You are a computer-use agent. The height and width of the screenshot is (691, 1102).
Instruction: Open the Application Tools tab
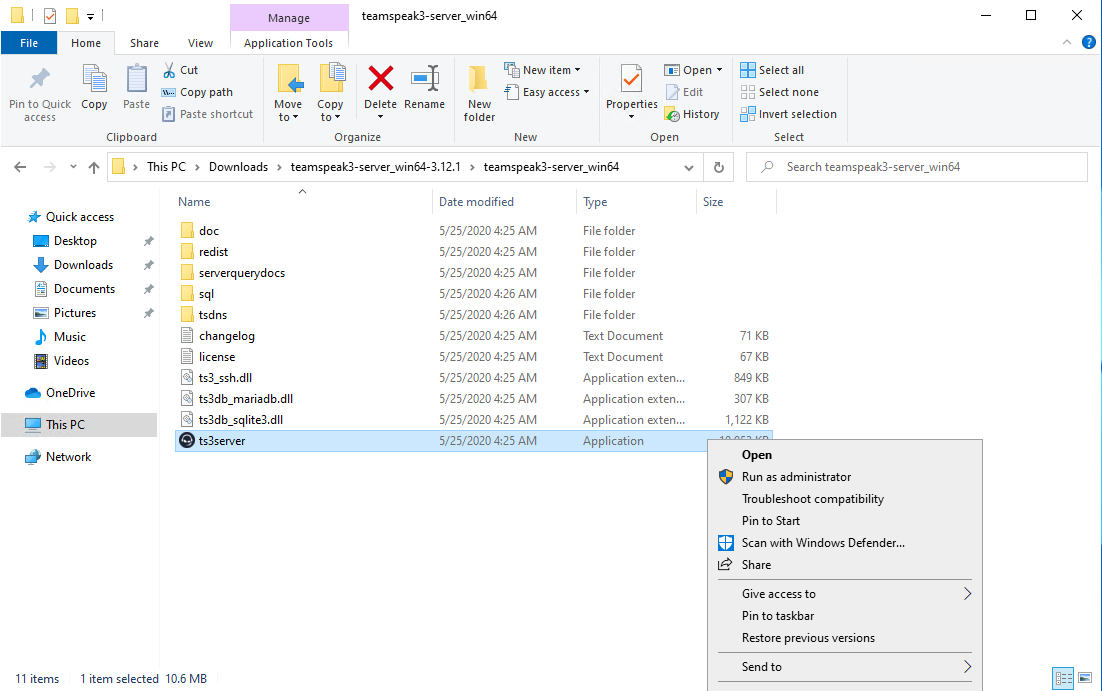click(288, 43)
